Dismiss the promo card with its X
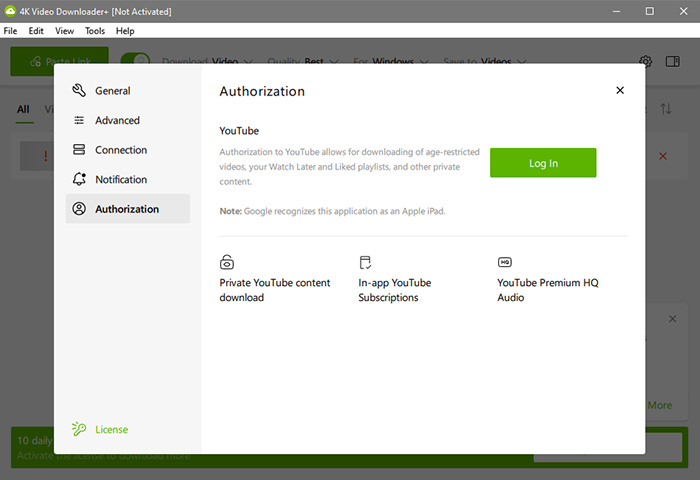 [672, 319]
